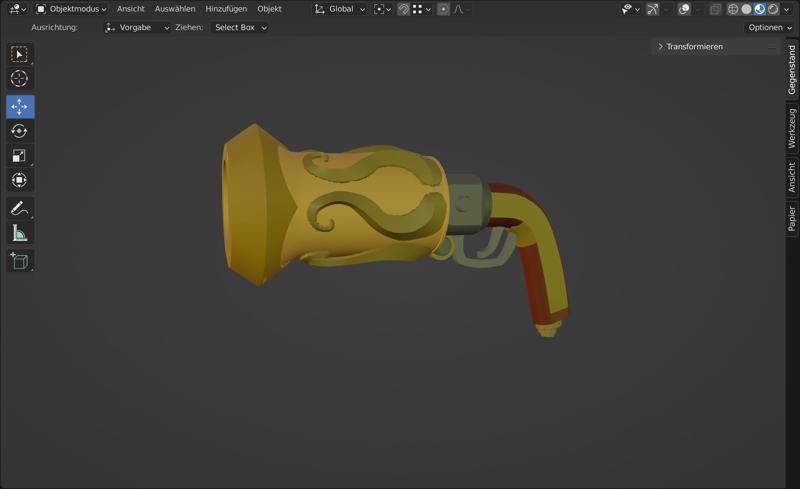Open the Vorgabe orientation dropdown
The height and width of the screenshot is (489, 800).
point(136,28)
